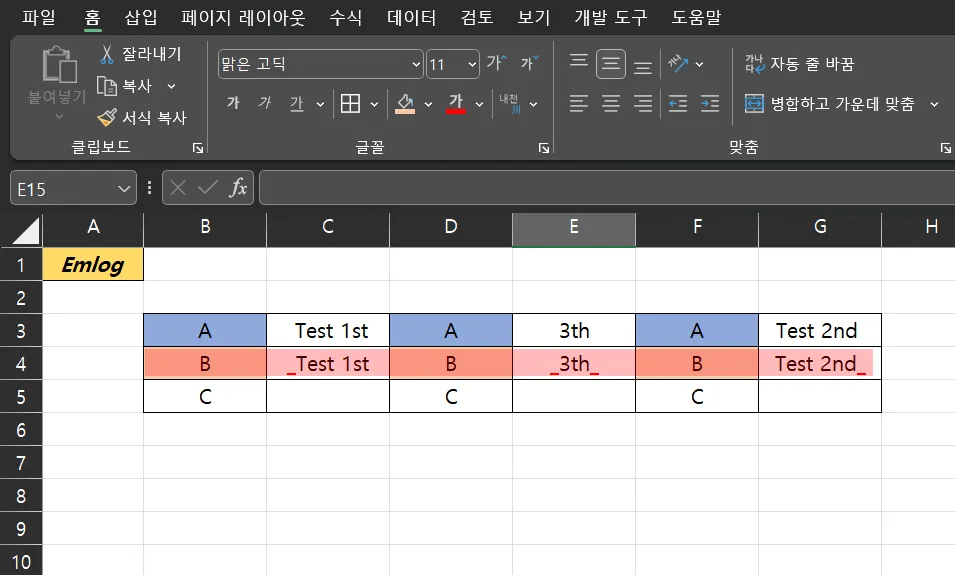Screen dimensions: 955x575
Task: Expand the copy options dropdown arrow
Action: coord(171,86)
